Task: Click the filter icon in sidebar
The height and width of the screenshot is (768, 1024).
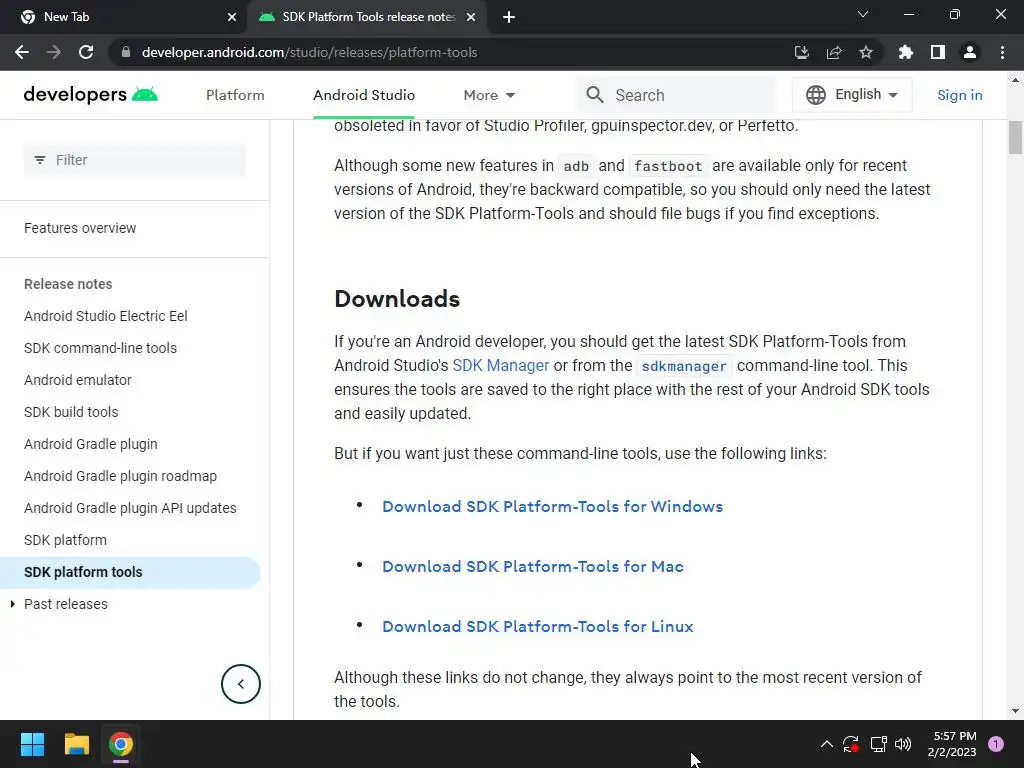Action: pyautogui.click(x=40, y=160)
